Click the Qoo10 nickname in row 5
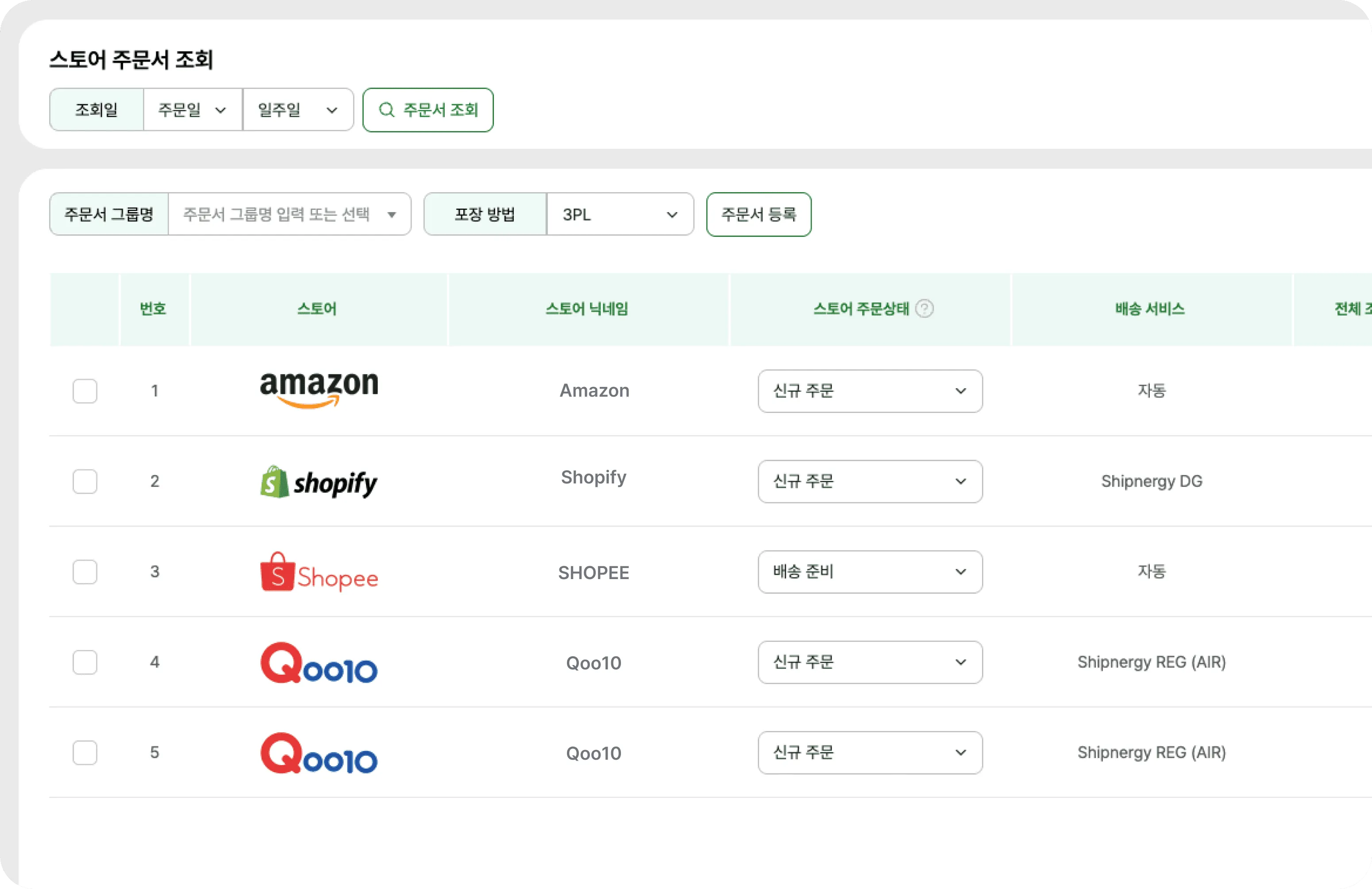 pyautogui.click(x=594, y=754)
